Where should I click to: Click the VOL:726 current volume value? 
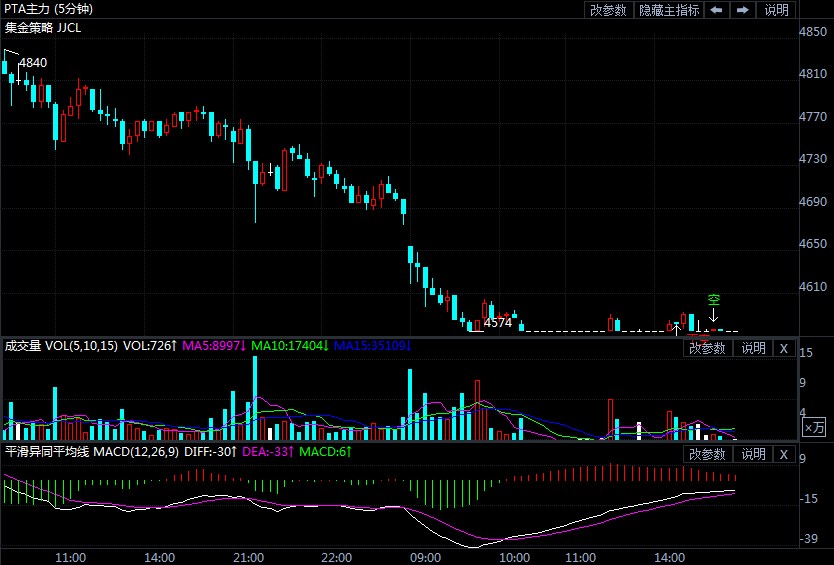(x=150, y=346)
